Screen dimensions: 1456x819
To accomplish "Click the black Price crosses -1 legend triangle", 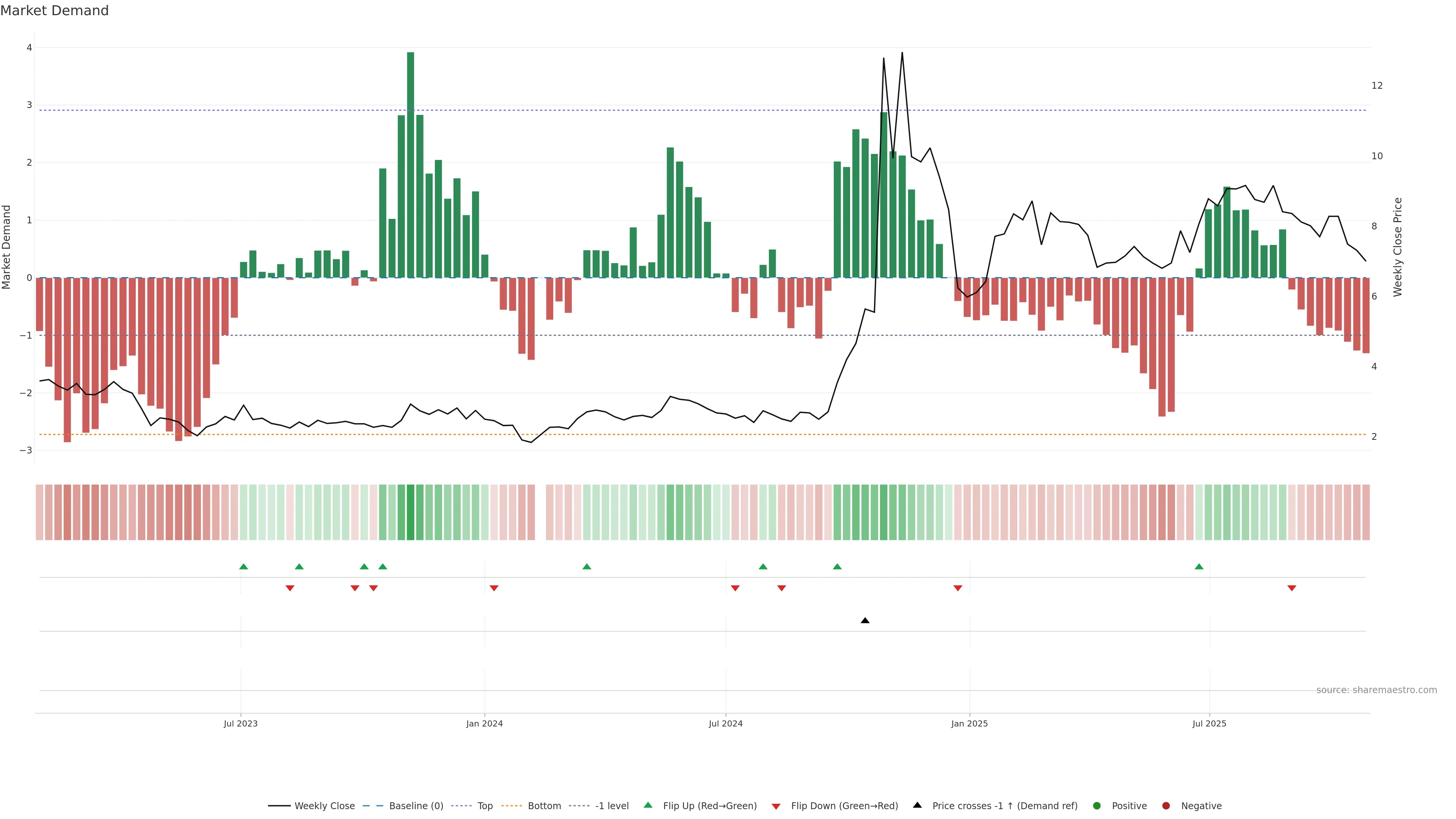I will pyautogui.click(x=917, y=805).
